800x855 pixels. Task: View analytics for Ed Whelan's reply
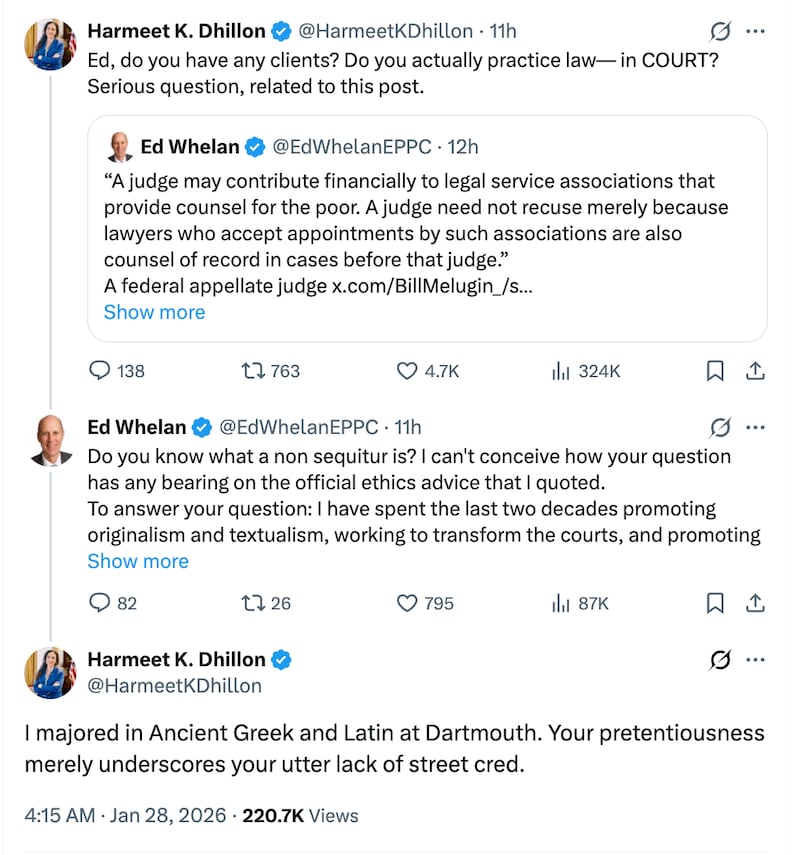pos(561,602)
